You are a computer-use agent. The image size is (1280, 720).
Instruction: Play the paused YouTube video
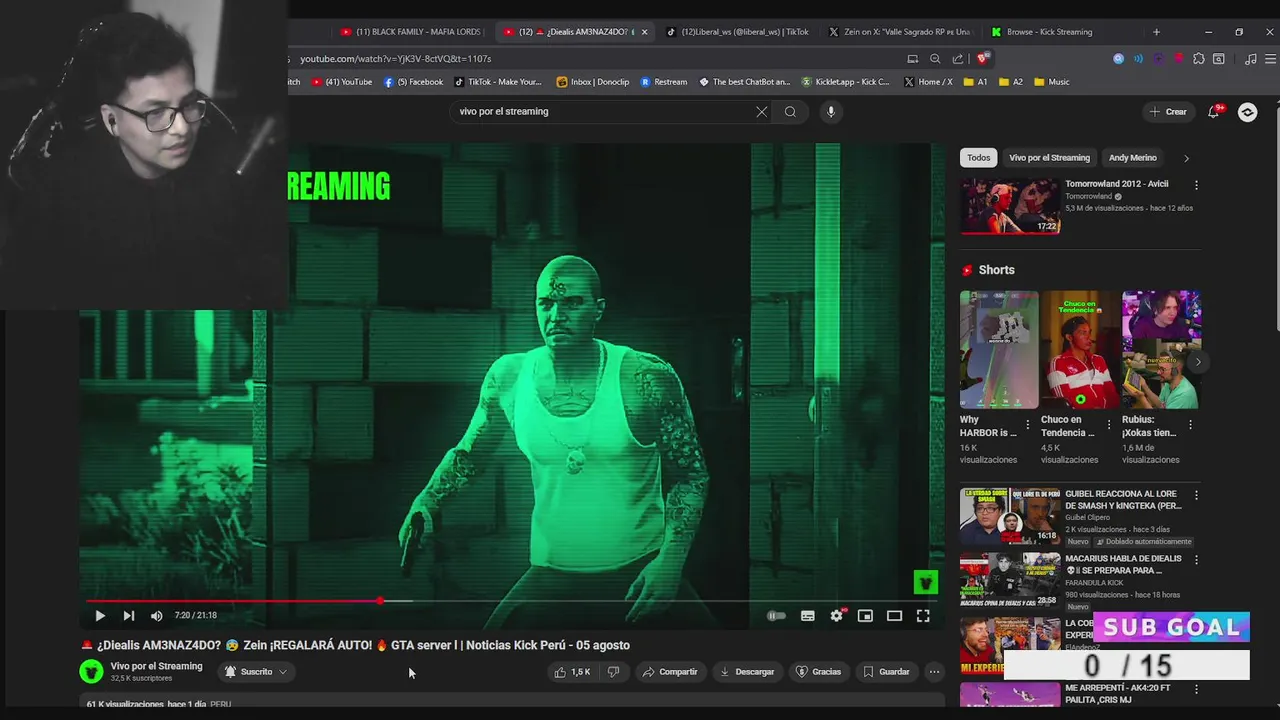(x=100, y=616)
